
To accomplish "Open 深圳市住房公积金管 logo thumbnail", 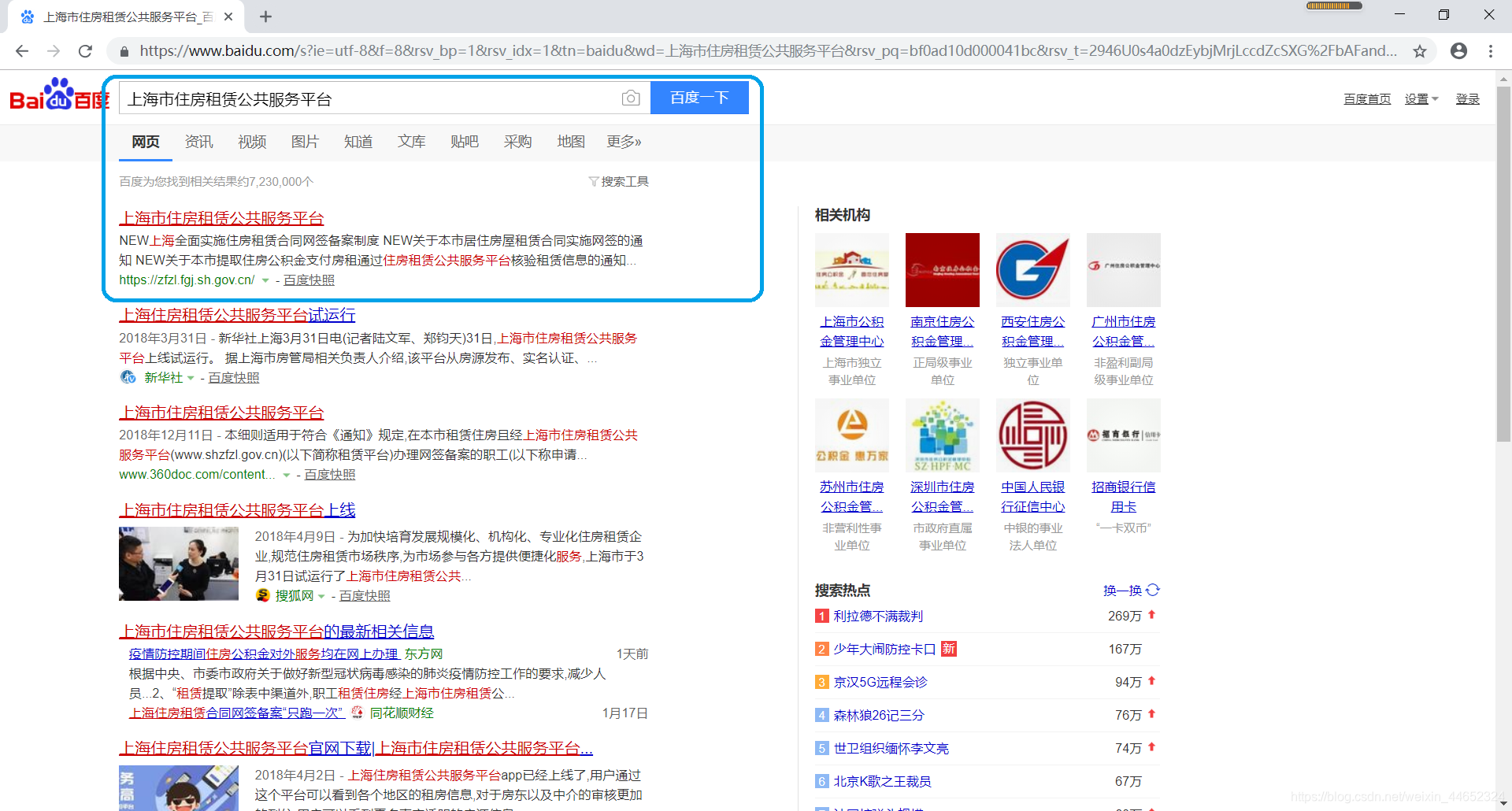I will [x=943, y=435].
